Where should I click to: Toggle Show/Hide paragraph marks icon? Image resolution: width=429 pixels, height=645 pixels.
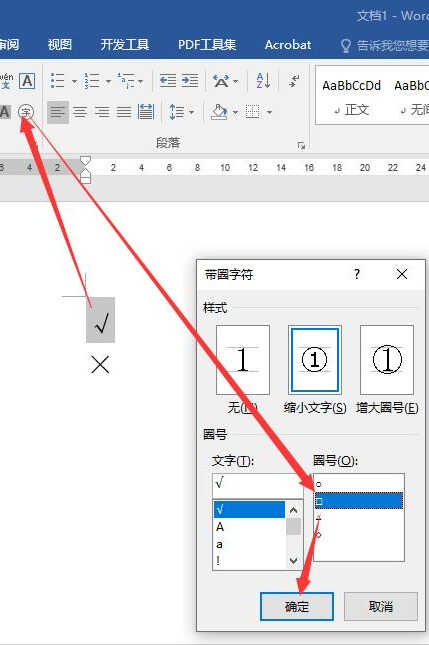click(x=294, y=81)
